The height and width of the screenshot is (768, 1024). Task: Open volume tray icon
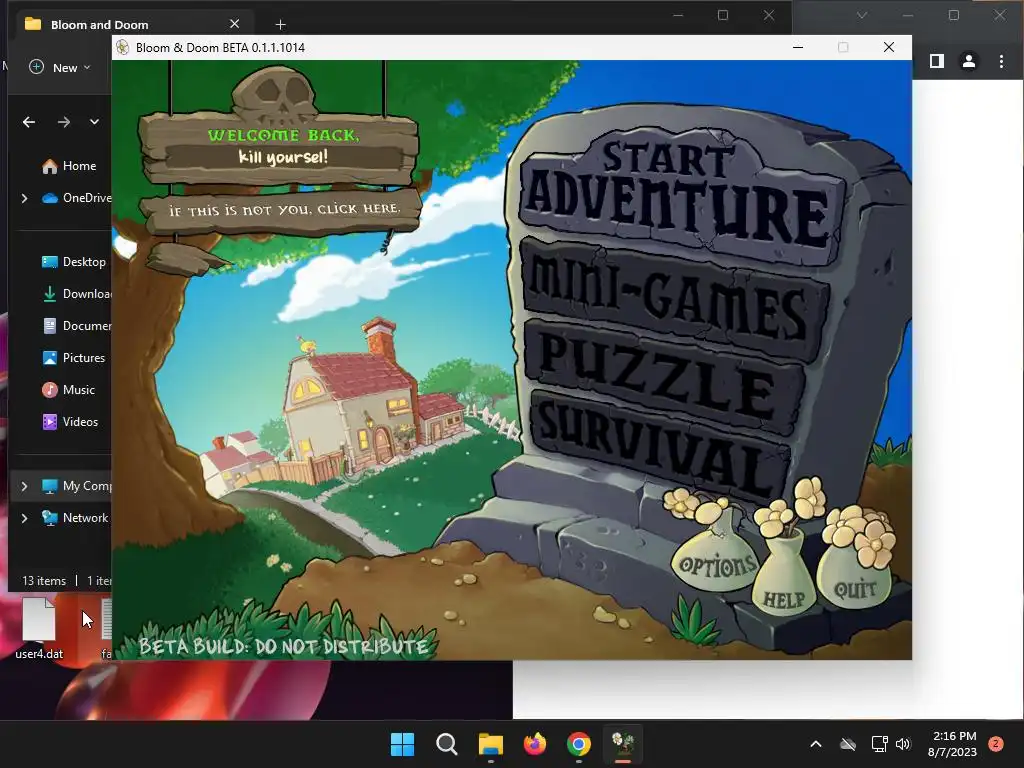(x=903, y=744)
